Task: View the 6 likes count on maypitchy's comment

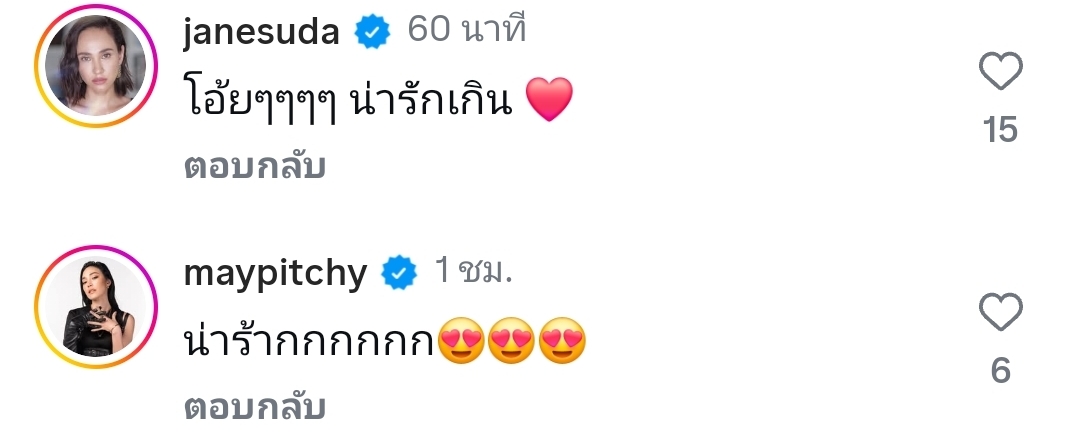Action: [1000, 372]
